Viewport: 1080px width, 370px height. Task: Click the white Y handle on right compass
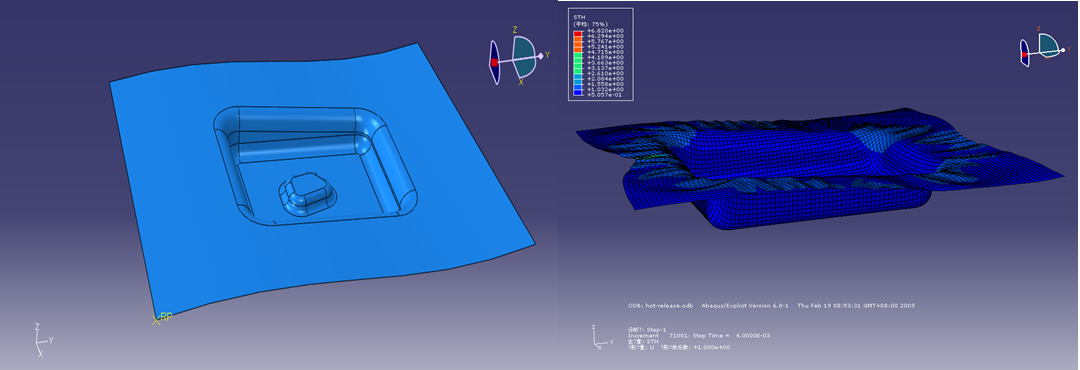pyautogui.click(x=1063, y=50)
